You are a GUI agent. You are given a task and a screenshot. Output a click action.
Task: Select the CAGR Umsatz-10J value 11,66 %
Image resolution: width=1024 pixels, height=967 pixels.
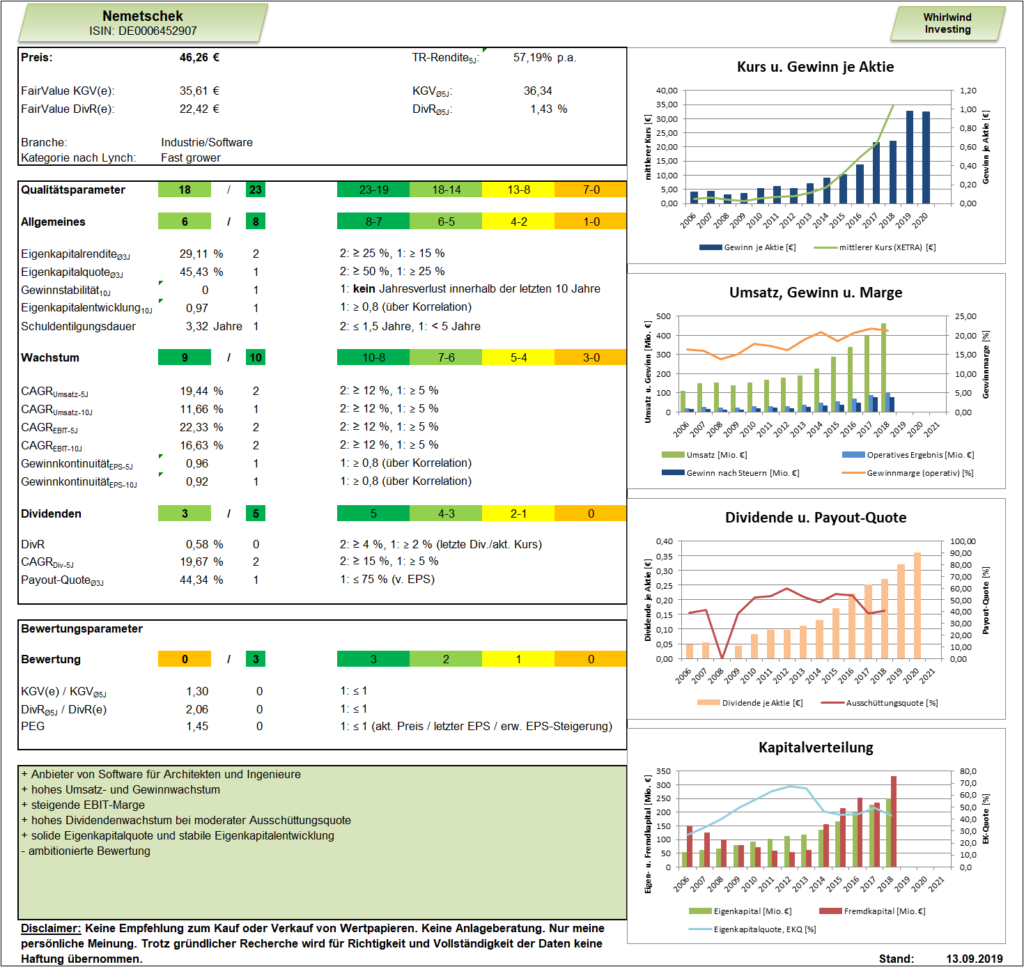[201, 409]
